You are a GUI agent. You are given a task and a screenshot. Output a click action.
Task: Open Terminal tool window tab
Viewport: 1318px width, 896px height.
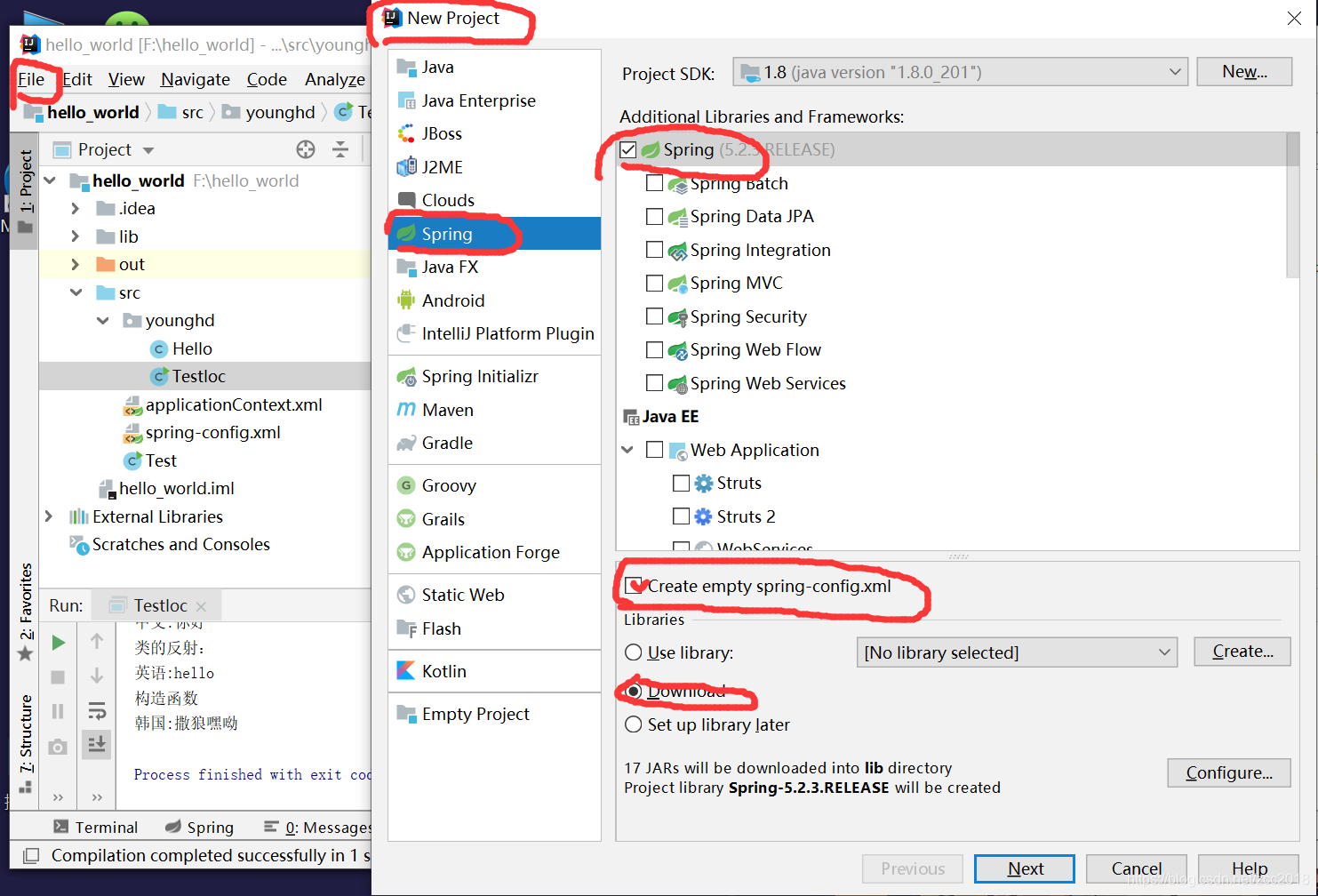coord(96,827)
